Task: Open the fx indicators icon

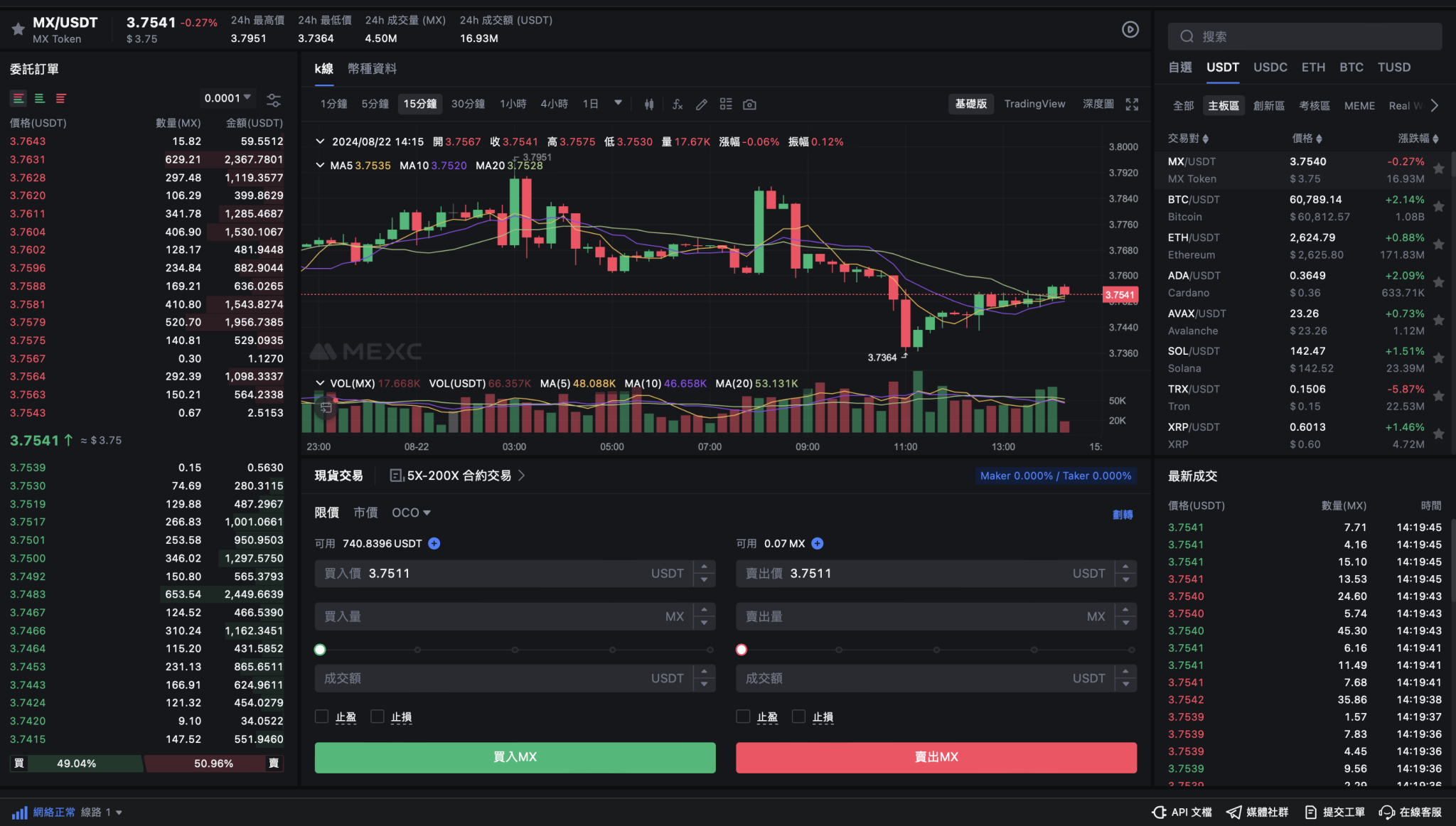Action: (678, 104)
